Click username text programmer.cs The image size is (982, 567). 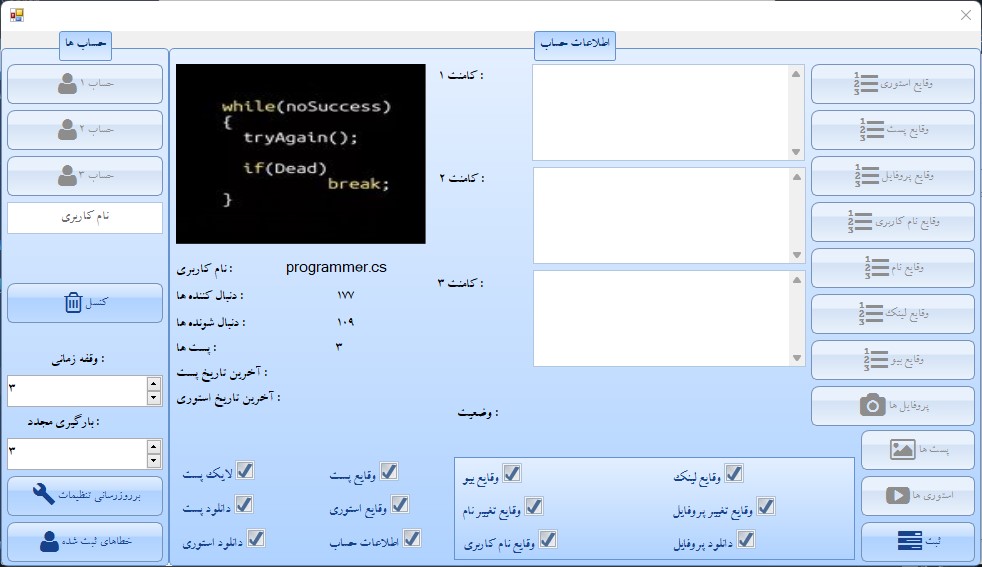tap(336, 268)
